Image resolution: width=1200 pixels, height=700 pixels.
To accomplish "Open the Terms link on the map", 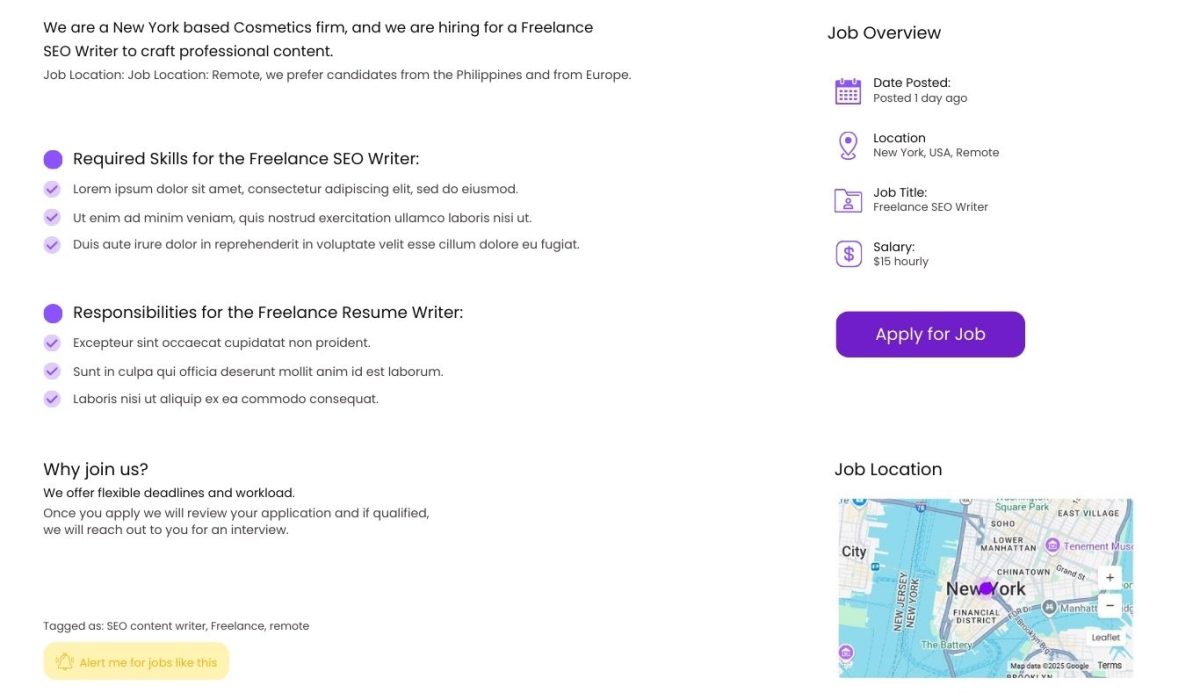I will 1109,665.
